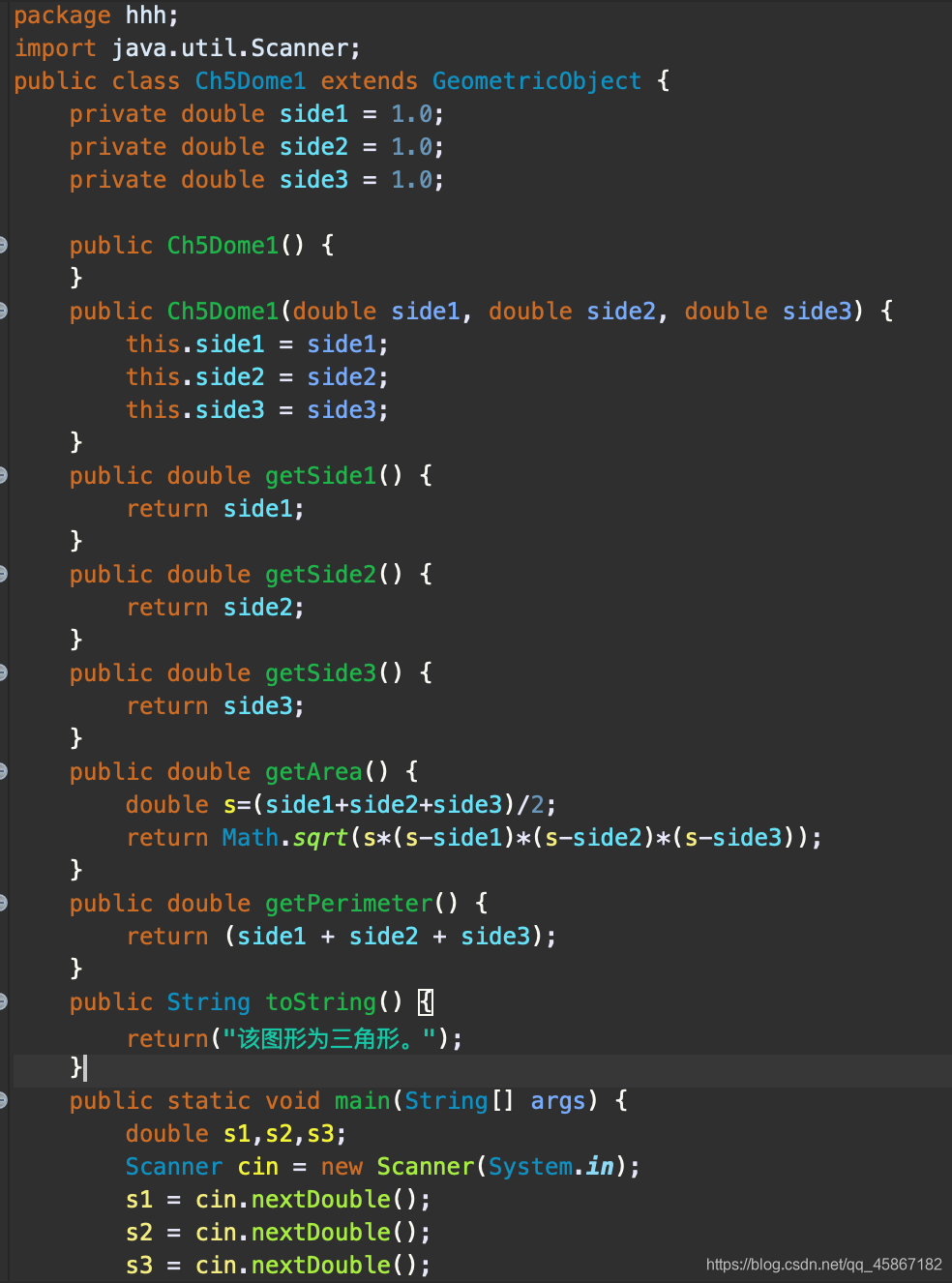The height and width of the screenshot is (1283, 952).
Task: Click the 'getSide2' method name
Action: tap(320, 575)
